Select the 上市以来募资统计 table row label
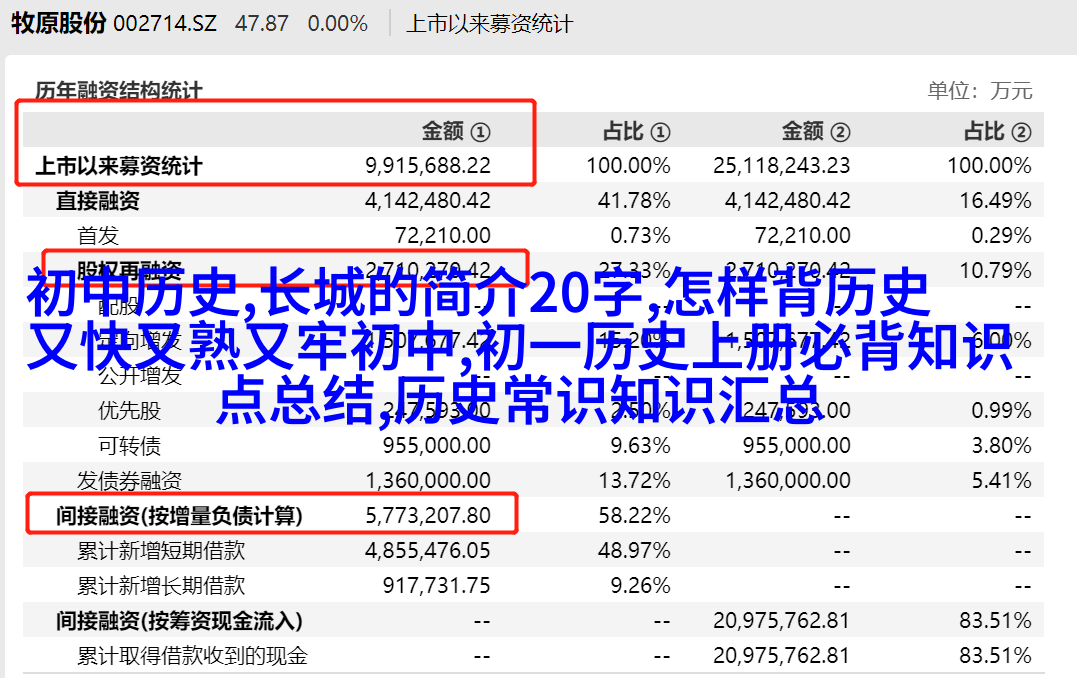The width and height of the screenshot is (1077, 678). click(119, 166)
